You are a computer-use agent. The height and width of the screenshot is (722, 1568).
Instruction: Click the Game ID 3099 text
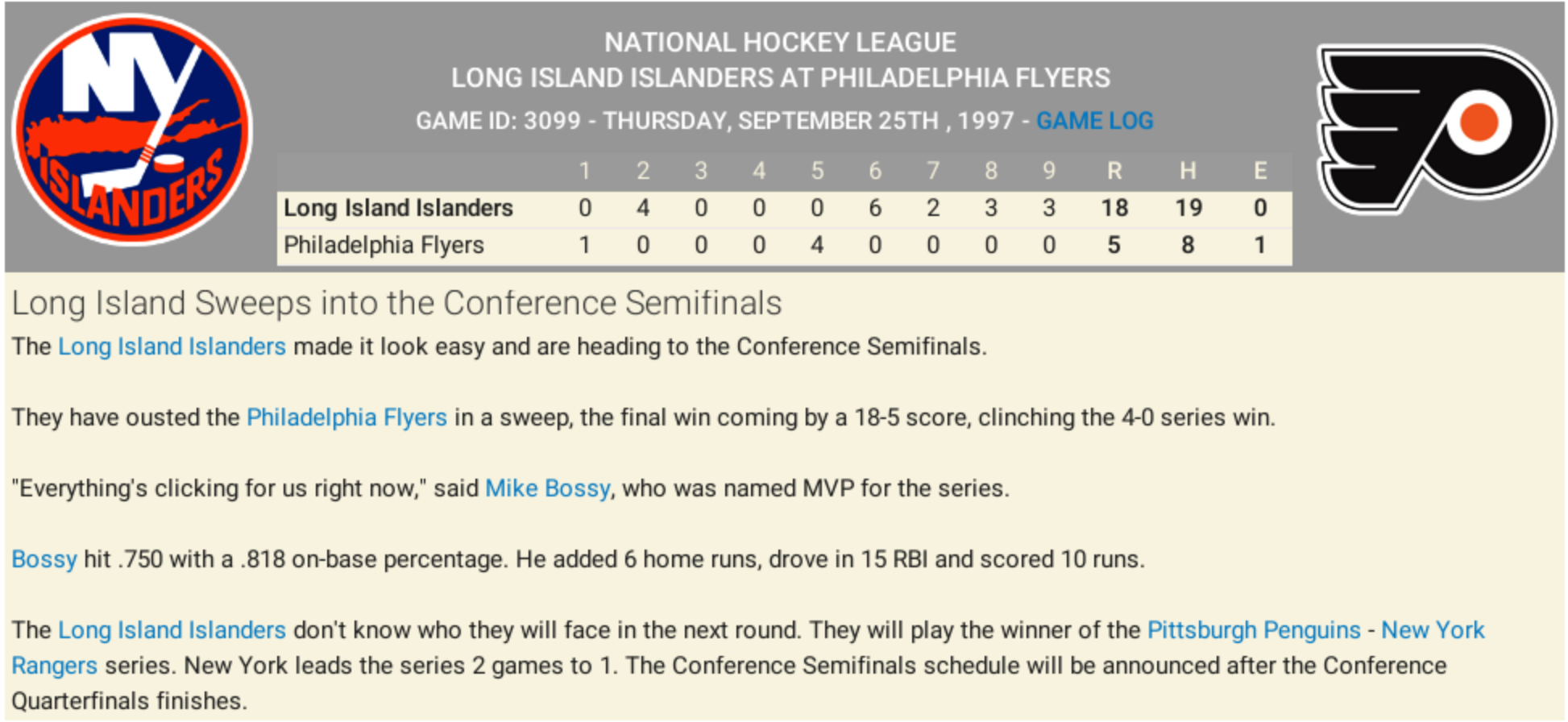(x=498, y=121)
